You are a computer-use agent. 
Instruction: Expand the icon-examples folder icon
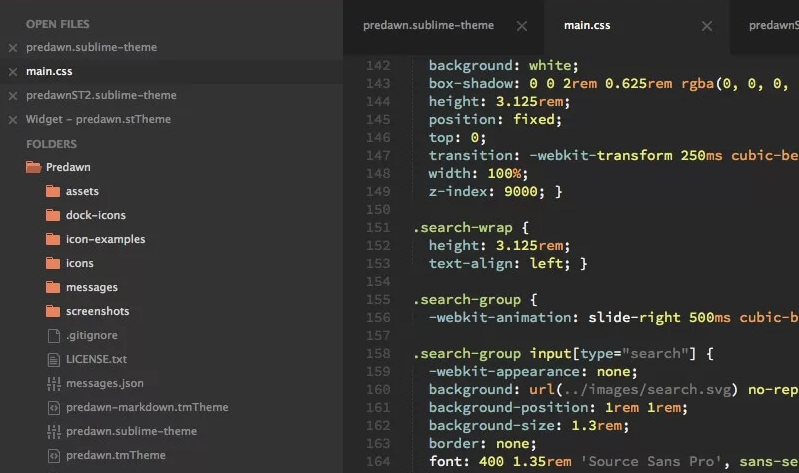(53, 239)
